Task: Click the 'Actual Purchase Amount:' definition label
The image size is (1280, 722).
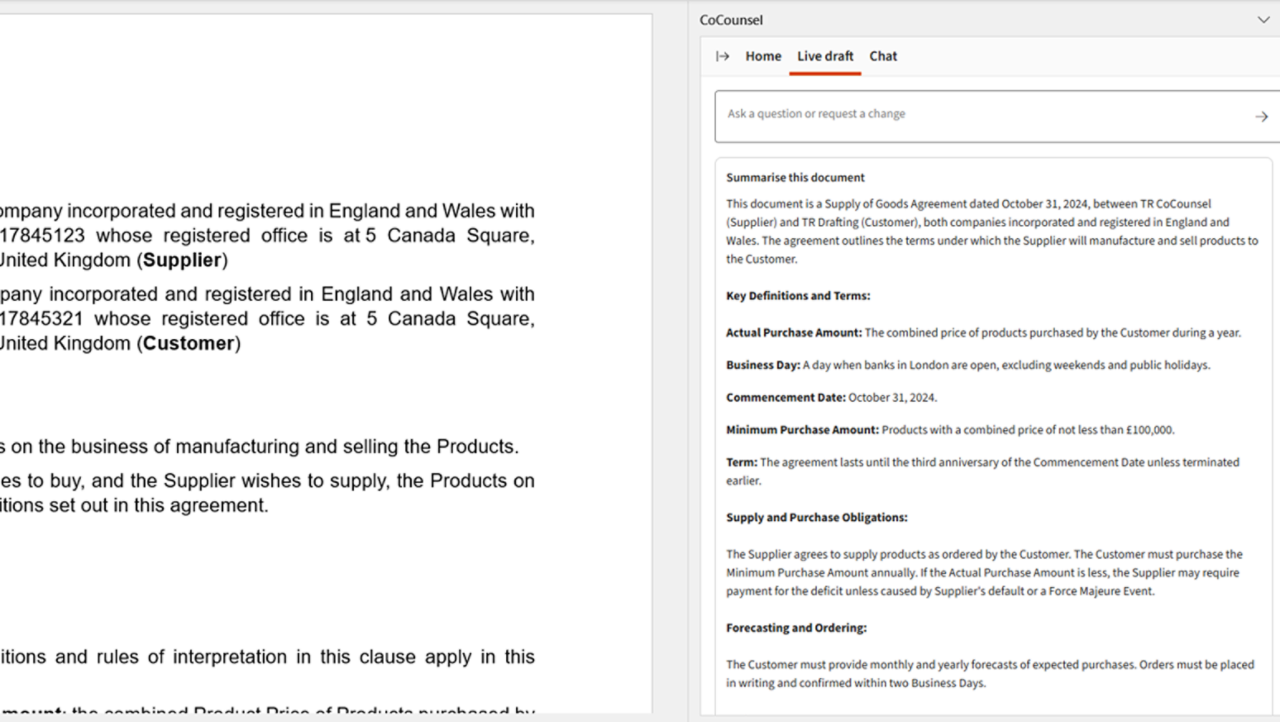Action: pyautogui.click(x=793, y=333)
